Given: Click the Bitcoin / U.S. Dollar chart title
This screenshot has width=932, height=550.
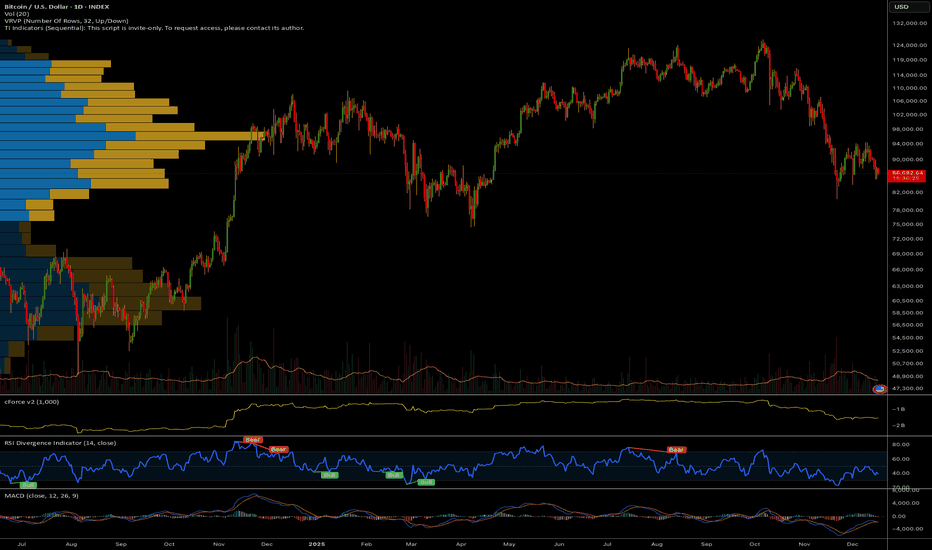Looking at the screenshot, I should point(56,7).
